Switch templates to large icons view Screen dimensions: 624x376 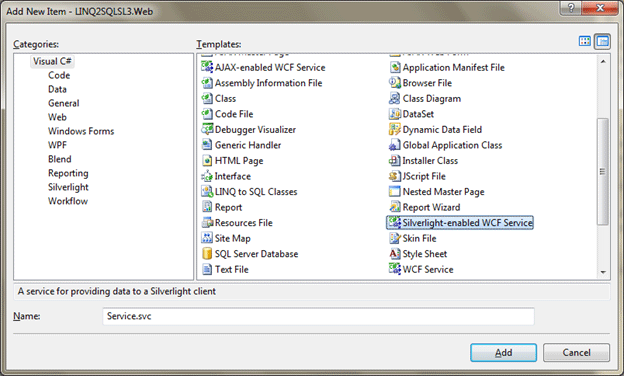coord(585,41)
